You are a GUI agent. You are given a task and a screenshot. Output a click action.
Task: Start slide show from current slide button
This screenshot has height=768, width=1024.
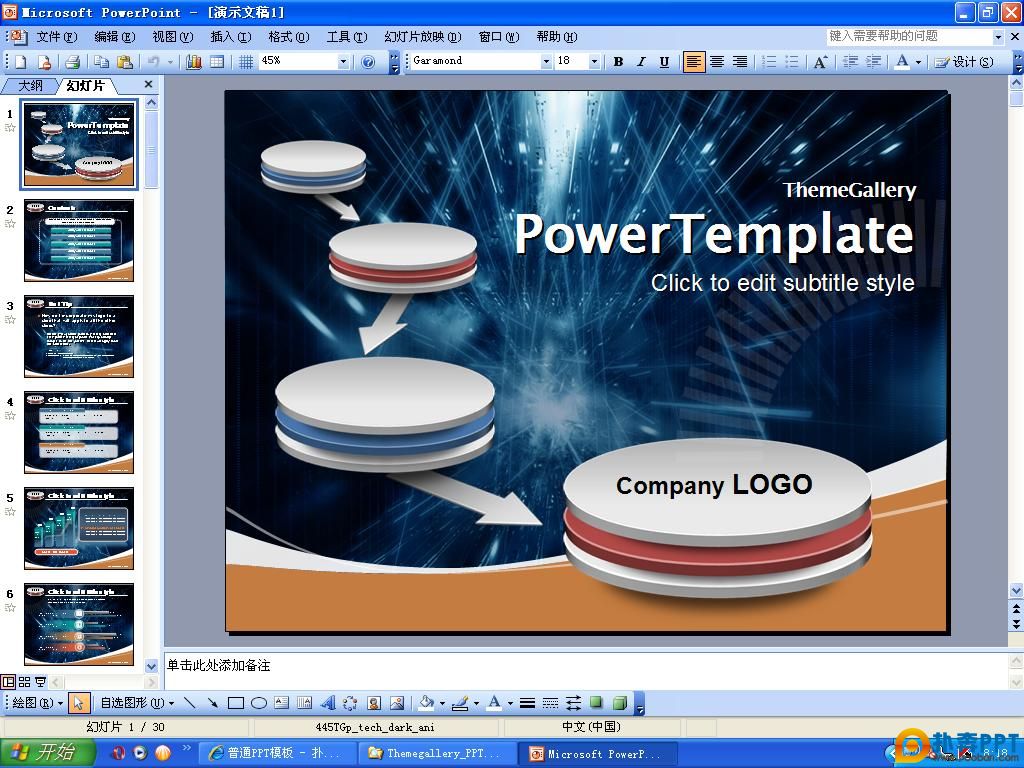click(x=40, y=682)
